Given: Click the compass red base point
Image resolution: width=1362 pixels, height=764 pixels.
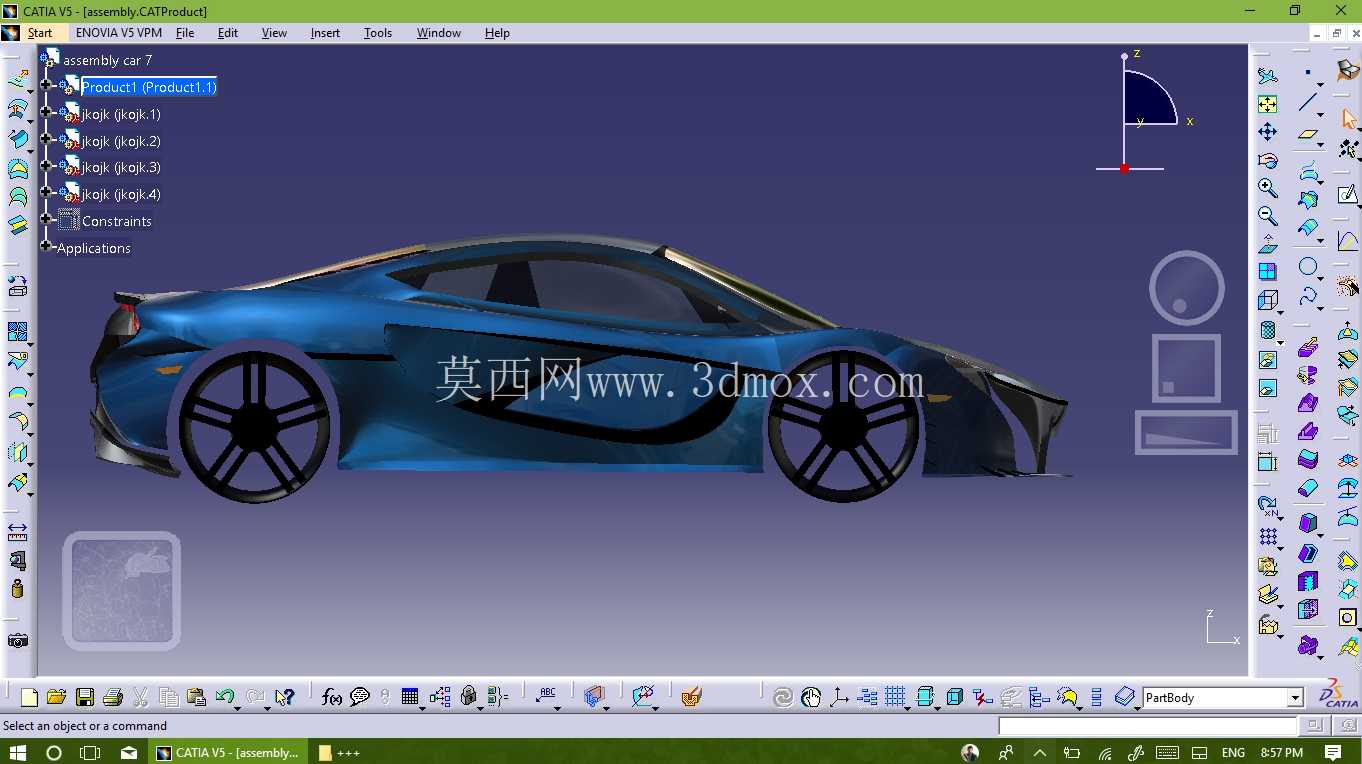Looking at the screenshot, I should pyautogui.click(x=1125, y=168).
